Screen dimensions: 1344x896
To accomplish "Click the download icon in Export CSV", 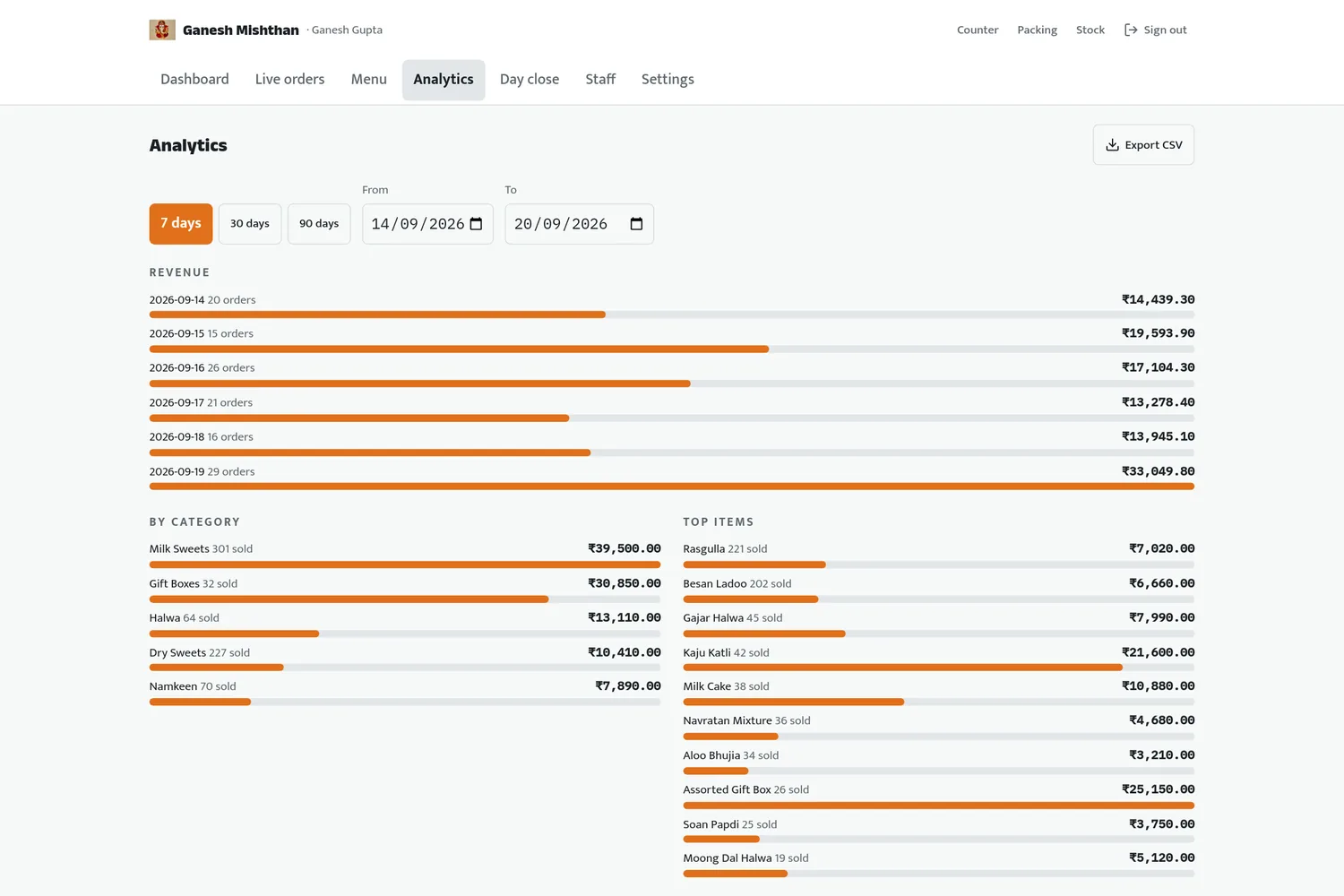I will tap(1112, 145).
